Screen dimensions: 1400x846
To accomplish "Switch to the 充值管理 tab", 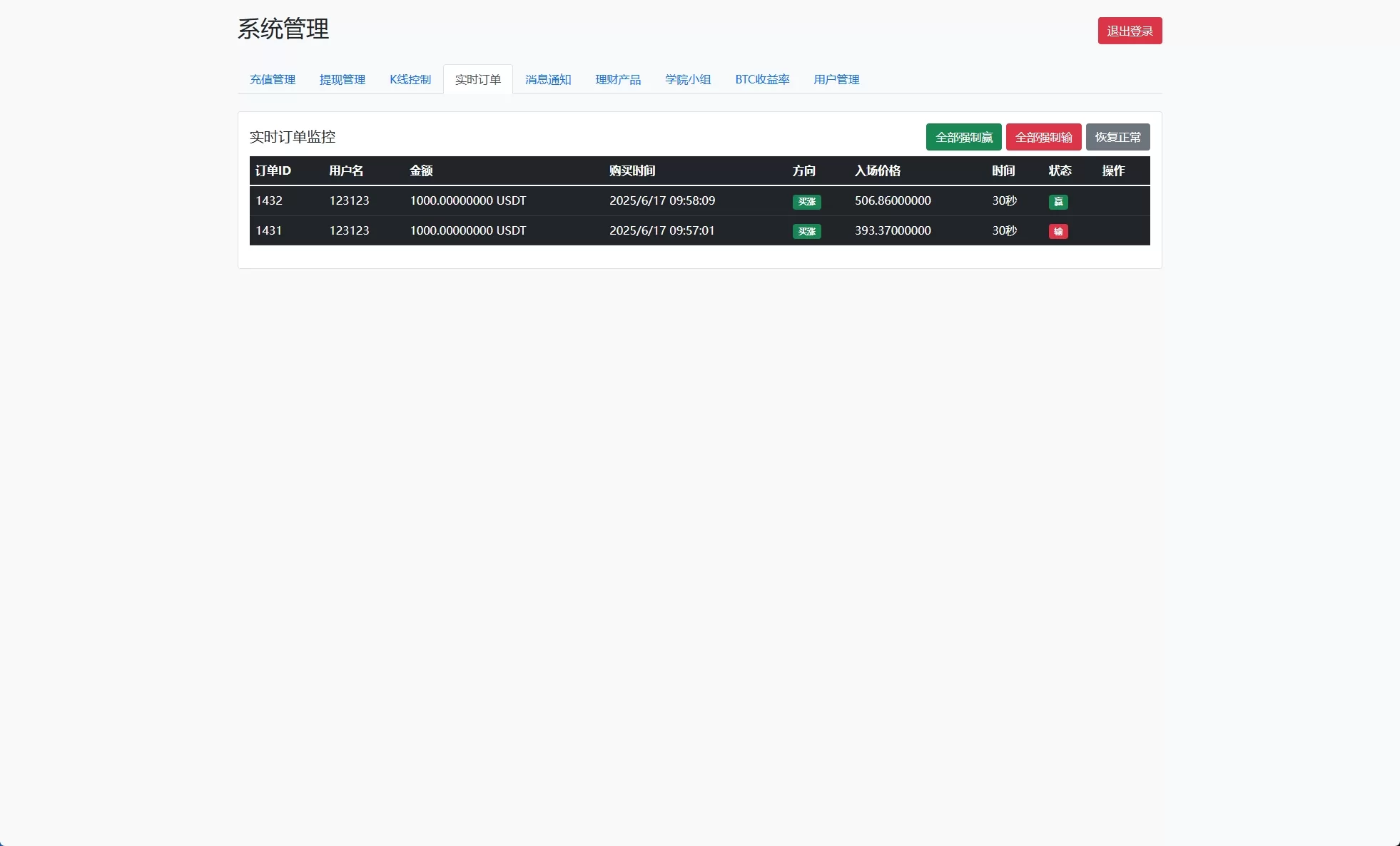I will point(272,80).
